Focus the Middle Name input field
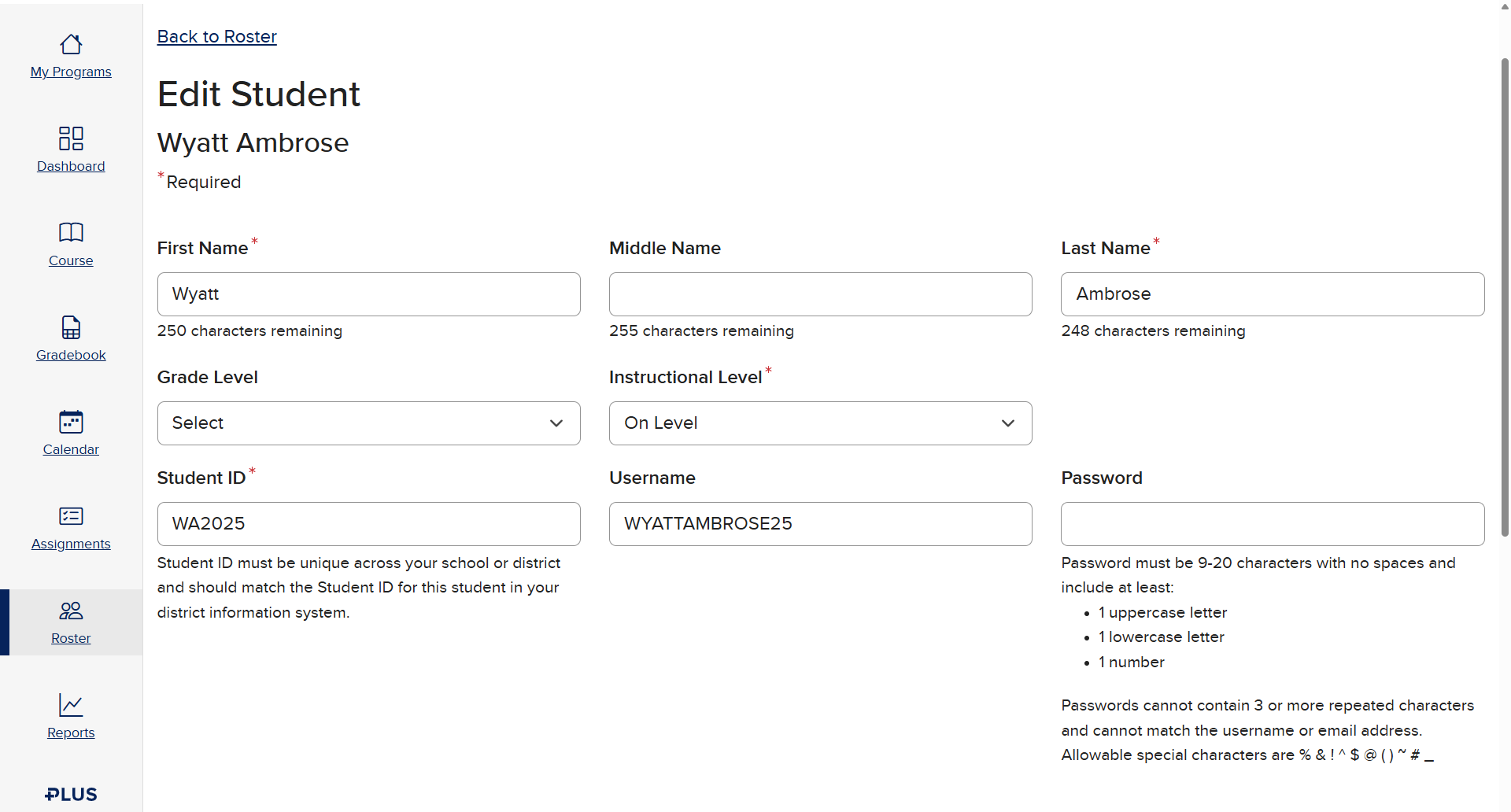Viewport: 1511px width, 812px height. tap(821, 294)
